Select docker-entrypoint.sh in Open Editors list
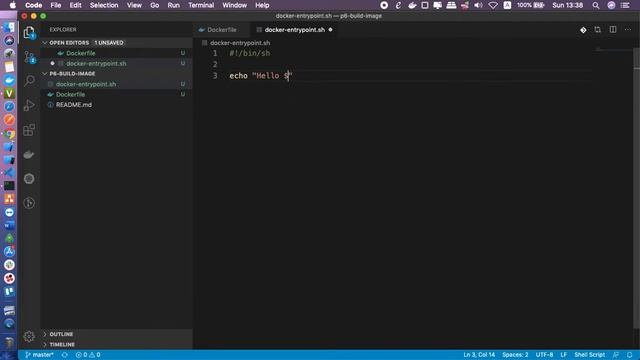This screenshot has width=640, height=360. 116,63
